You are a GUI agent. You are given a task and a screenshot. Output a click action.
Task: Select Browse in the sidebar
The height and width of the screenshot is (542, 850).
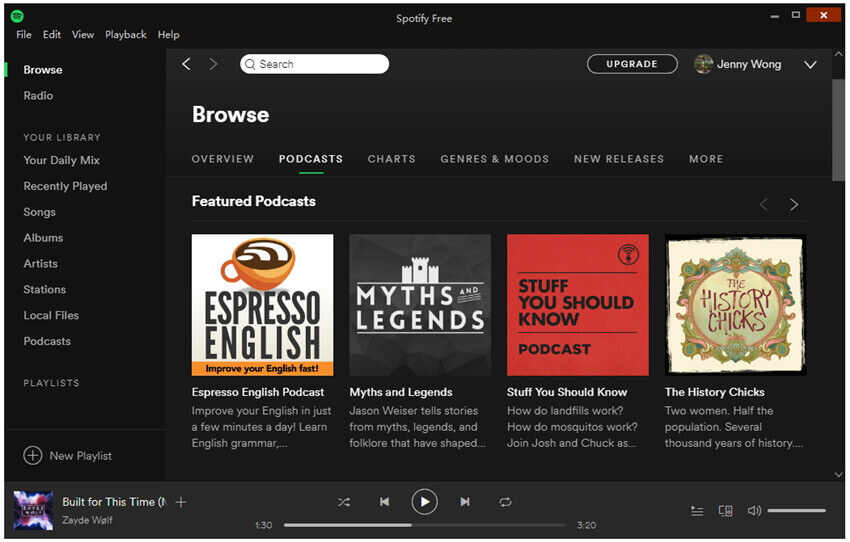pos(43,70)
